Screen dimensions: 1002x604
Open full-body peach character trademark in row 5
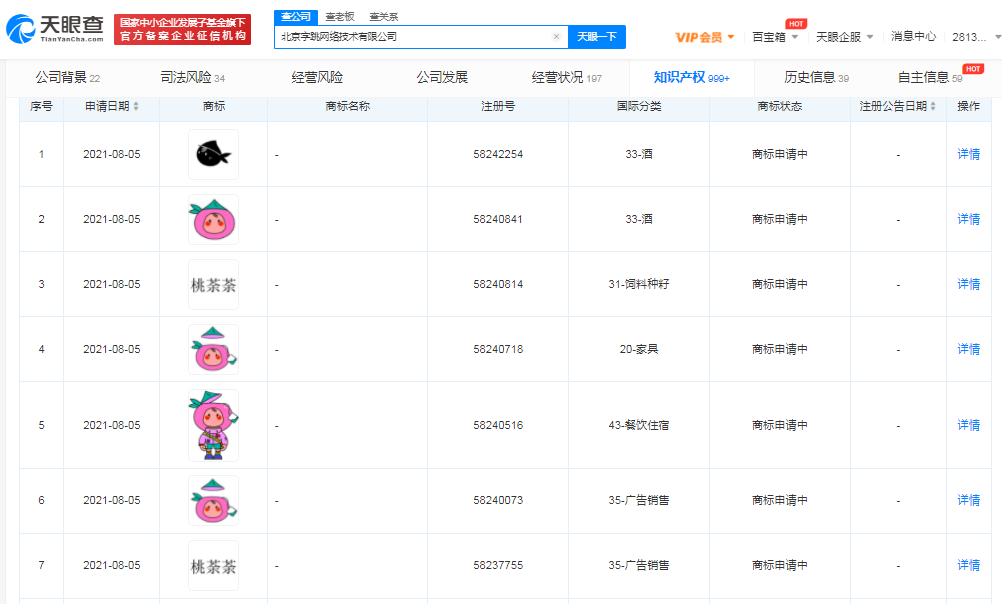click(213, 425)
